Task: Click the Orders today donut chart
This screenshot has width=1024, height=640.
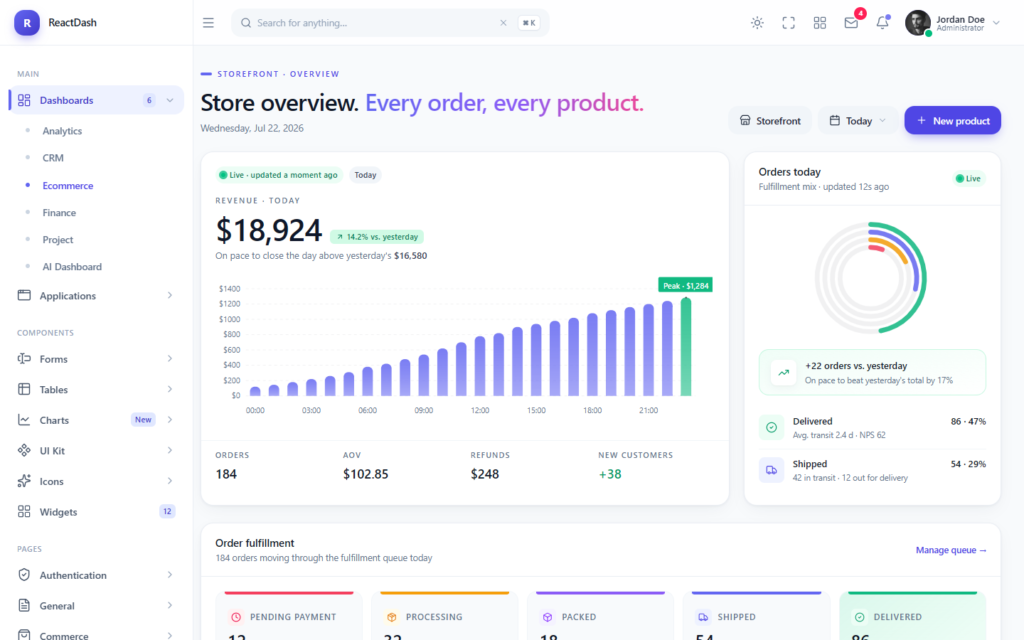Action: pyautogui.click(x=871, y=278)
